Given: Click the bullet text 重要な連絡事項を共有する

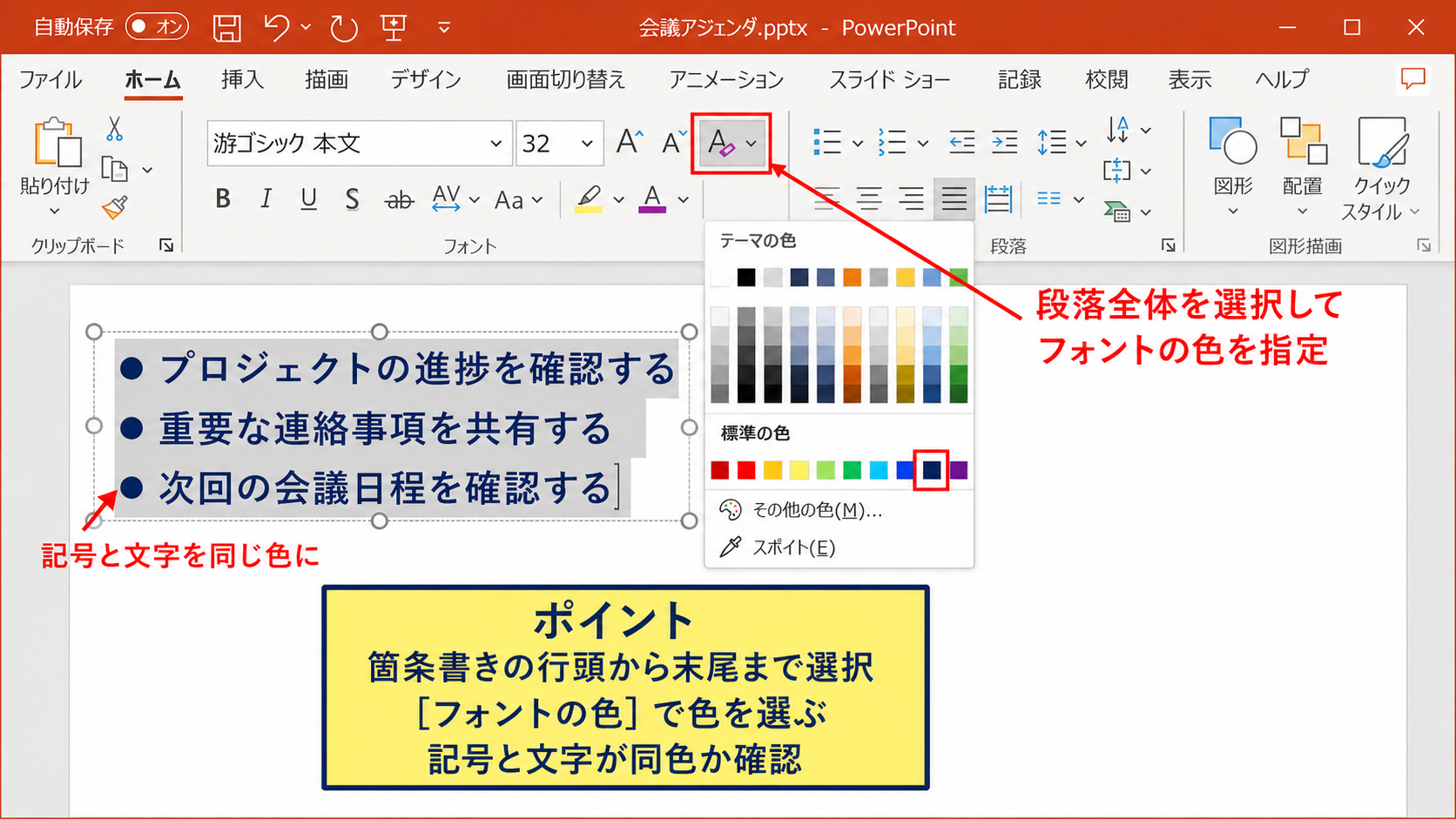Looking at the screenshot, I should click(386, 428).
